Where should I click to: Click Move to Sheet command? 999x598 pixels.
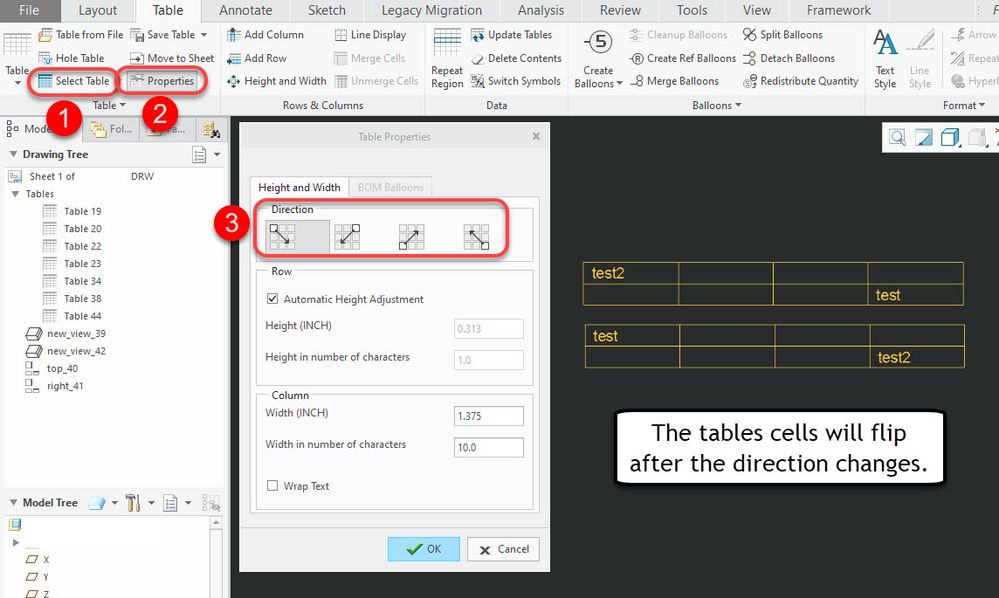tap(172, 58)
